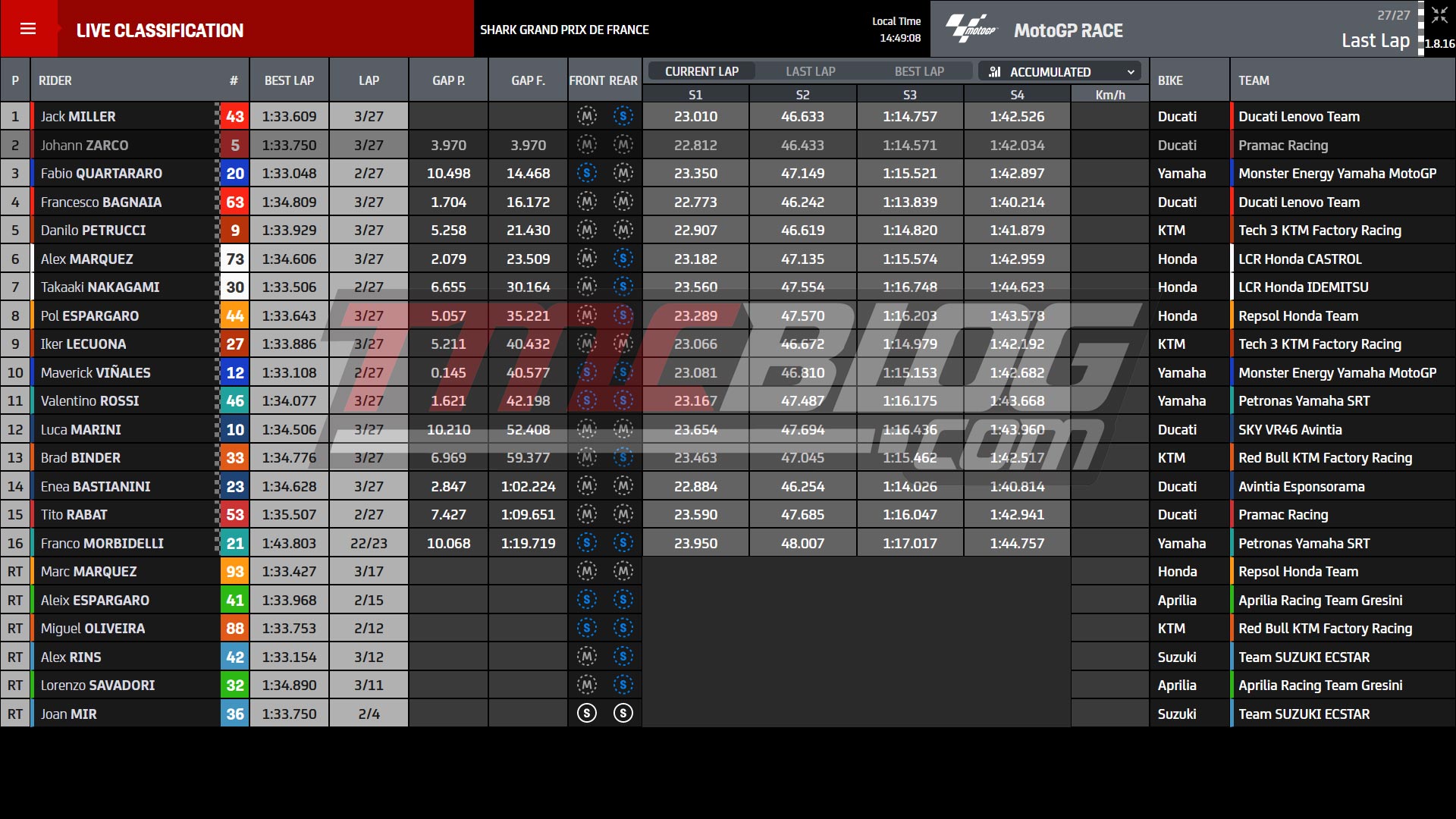Click the S4 sector column header

click(x=1017, y=95)
